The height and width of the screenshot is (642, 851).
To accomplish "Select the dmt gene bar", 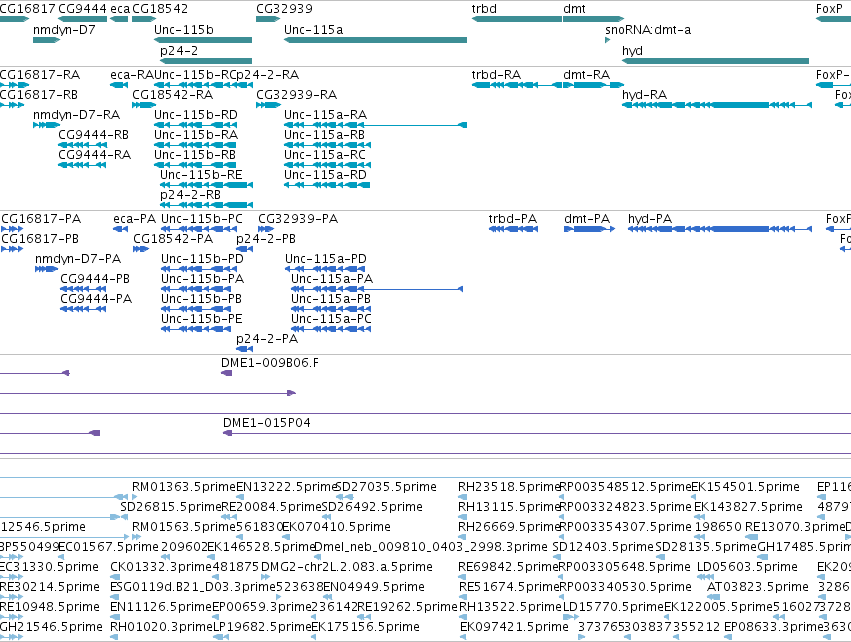I will (x=594, y=19).
